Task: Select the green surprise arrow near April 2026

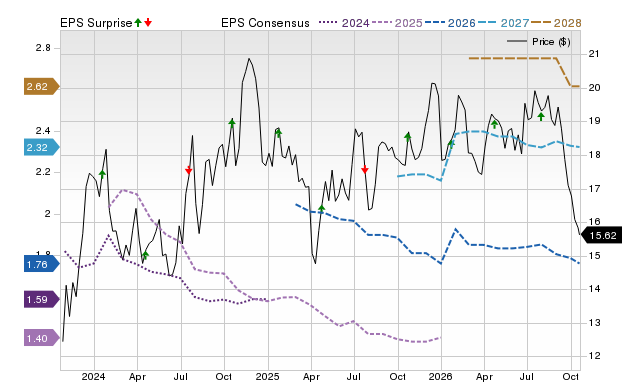Action: click(x=494, y=124)
